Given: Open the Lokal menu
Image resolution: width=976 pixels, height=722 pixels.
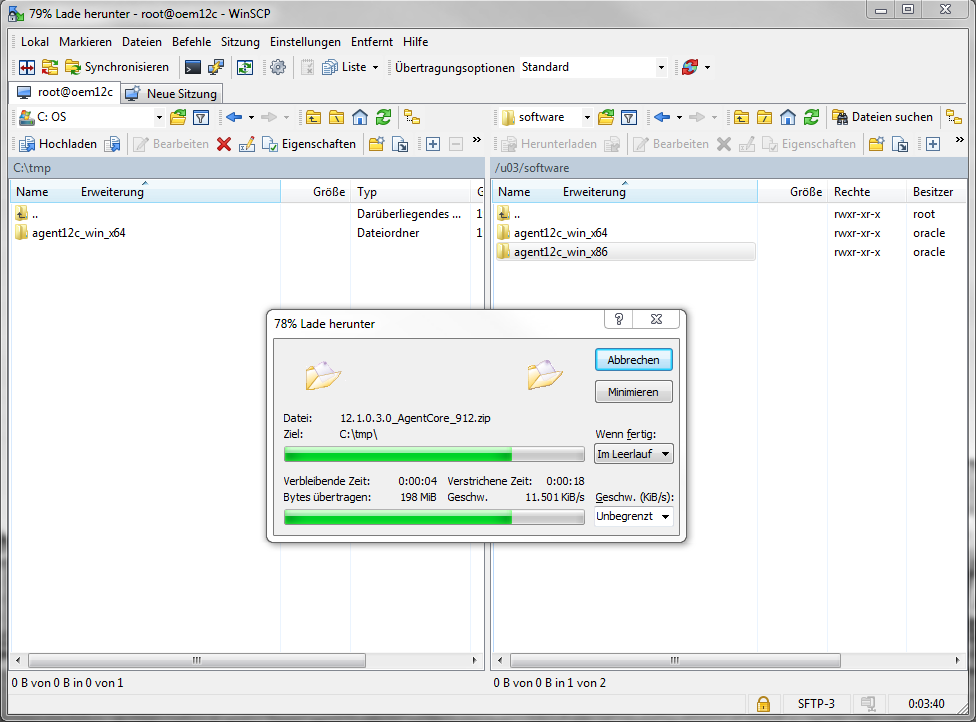Looking at the screenshot, I should pos(35,42).
